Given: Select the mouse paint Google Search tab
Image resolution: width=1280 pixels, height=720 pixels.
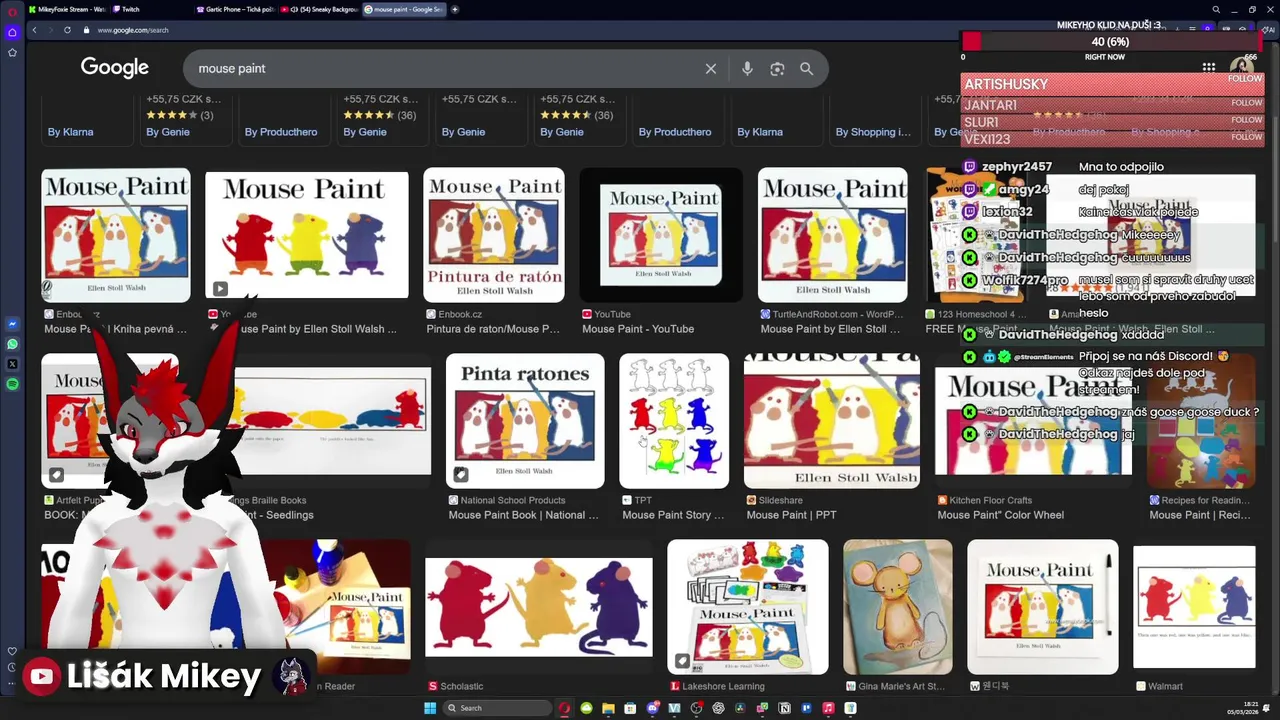Looking at the screenshot, I should click(403, 9).
